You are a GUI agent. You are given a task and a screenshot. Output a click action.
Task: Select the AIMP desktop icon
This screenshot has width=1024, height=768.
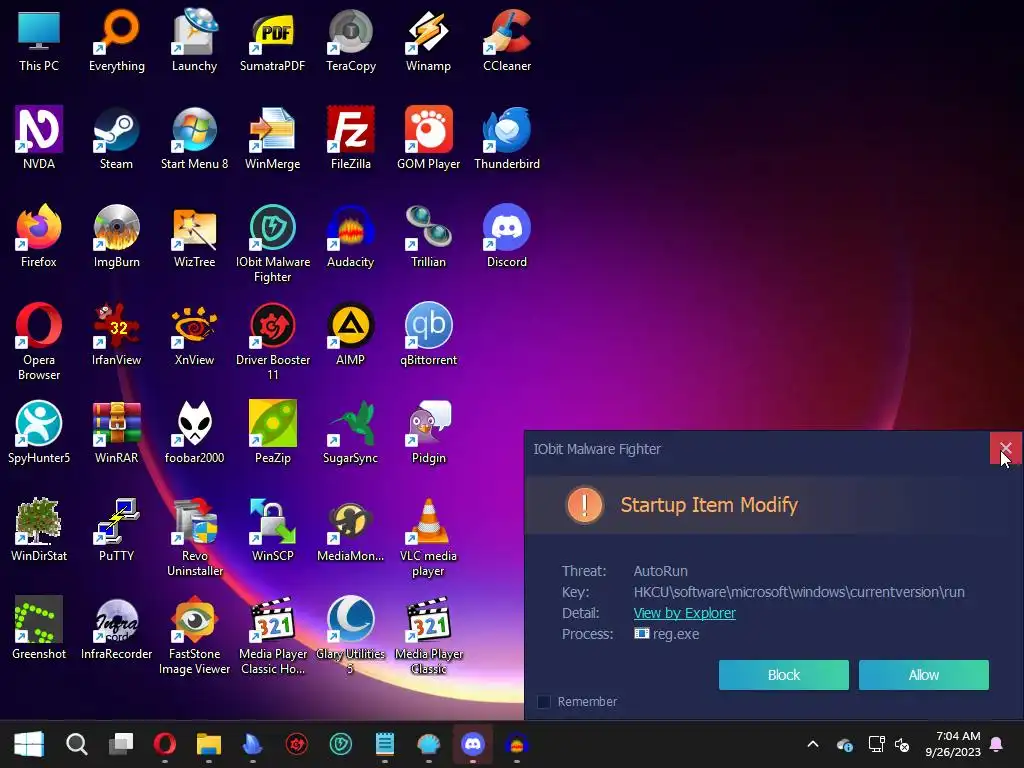coord(351,334)
